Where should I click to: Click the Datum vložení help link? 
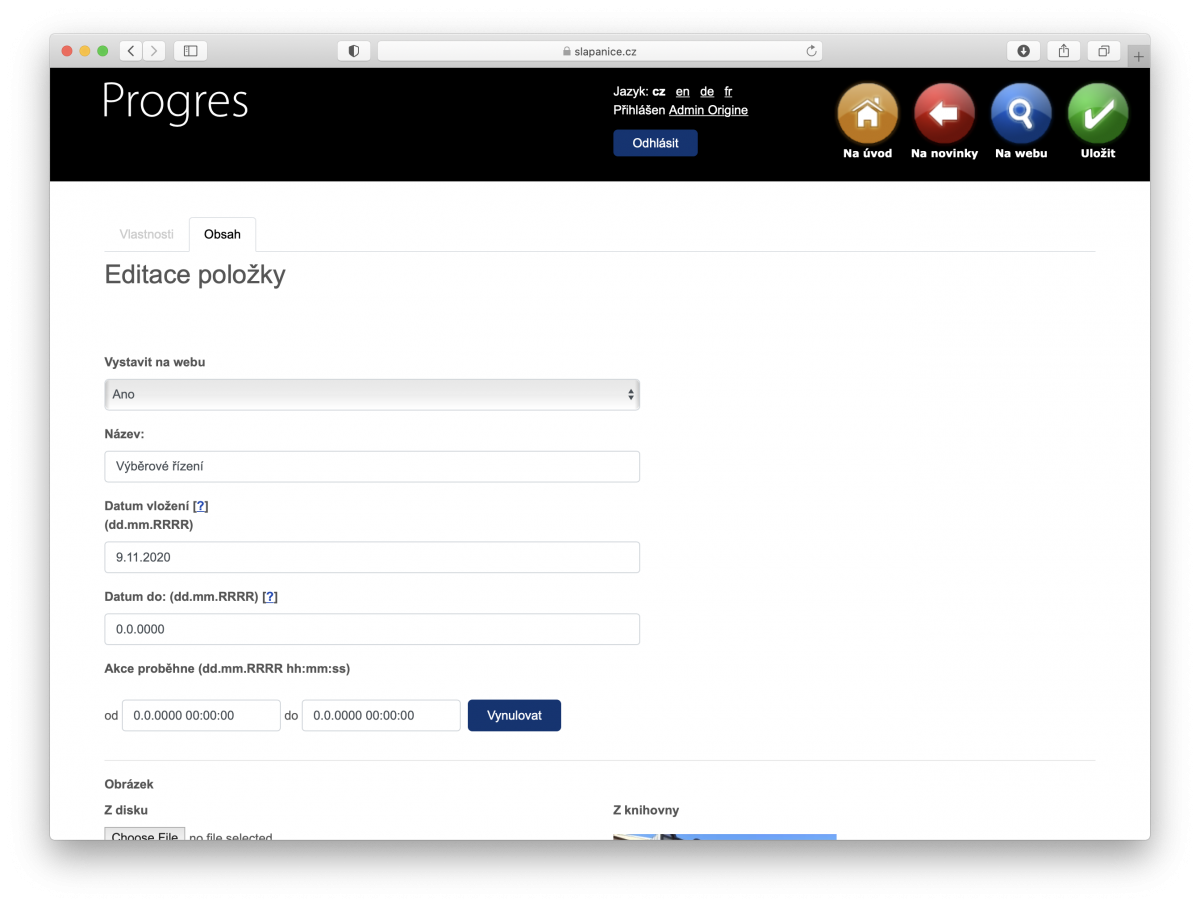pos(201,506)
